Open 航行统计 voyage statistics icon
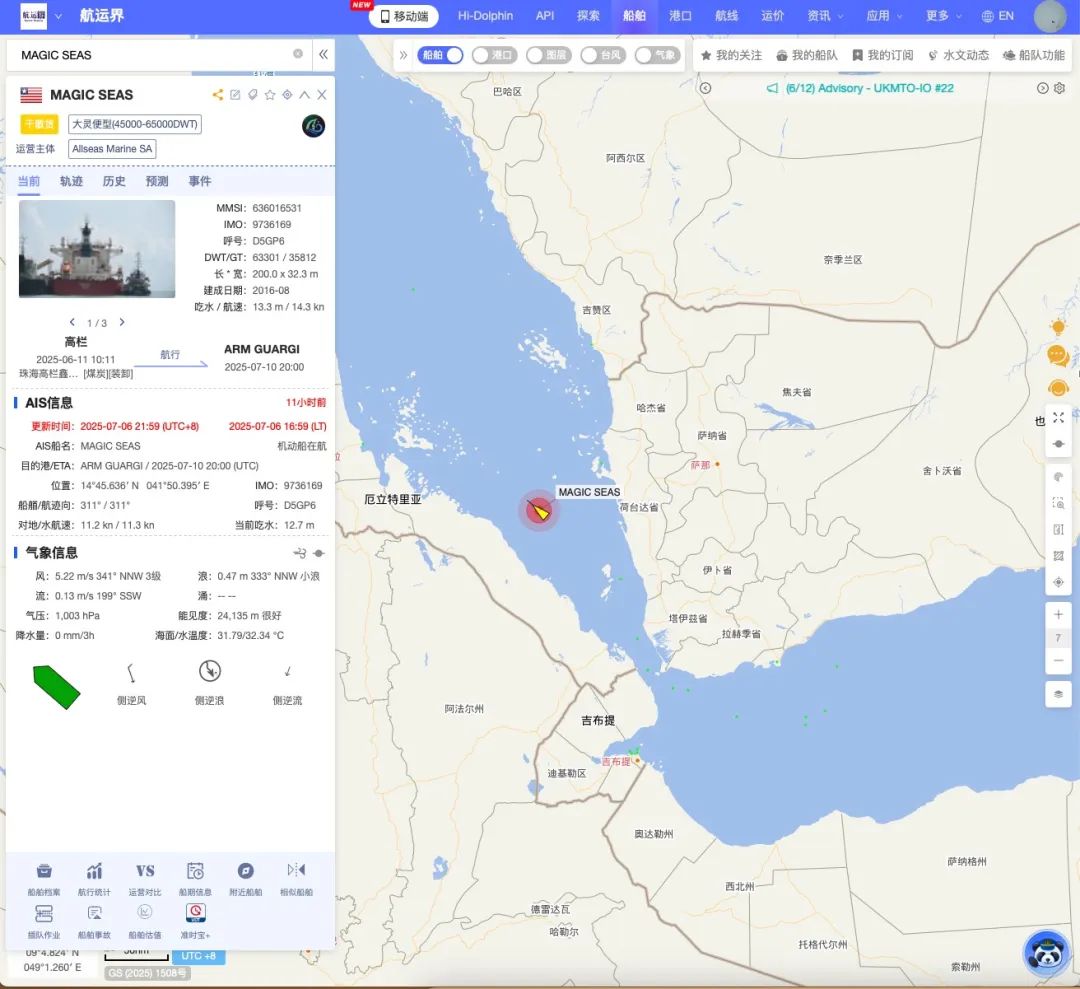The height and width of the screenshot is (989, 1080). 94,871
